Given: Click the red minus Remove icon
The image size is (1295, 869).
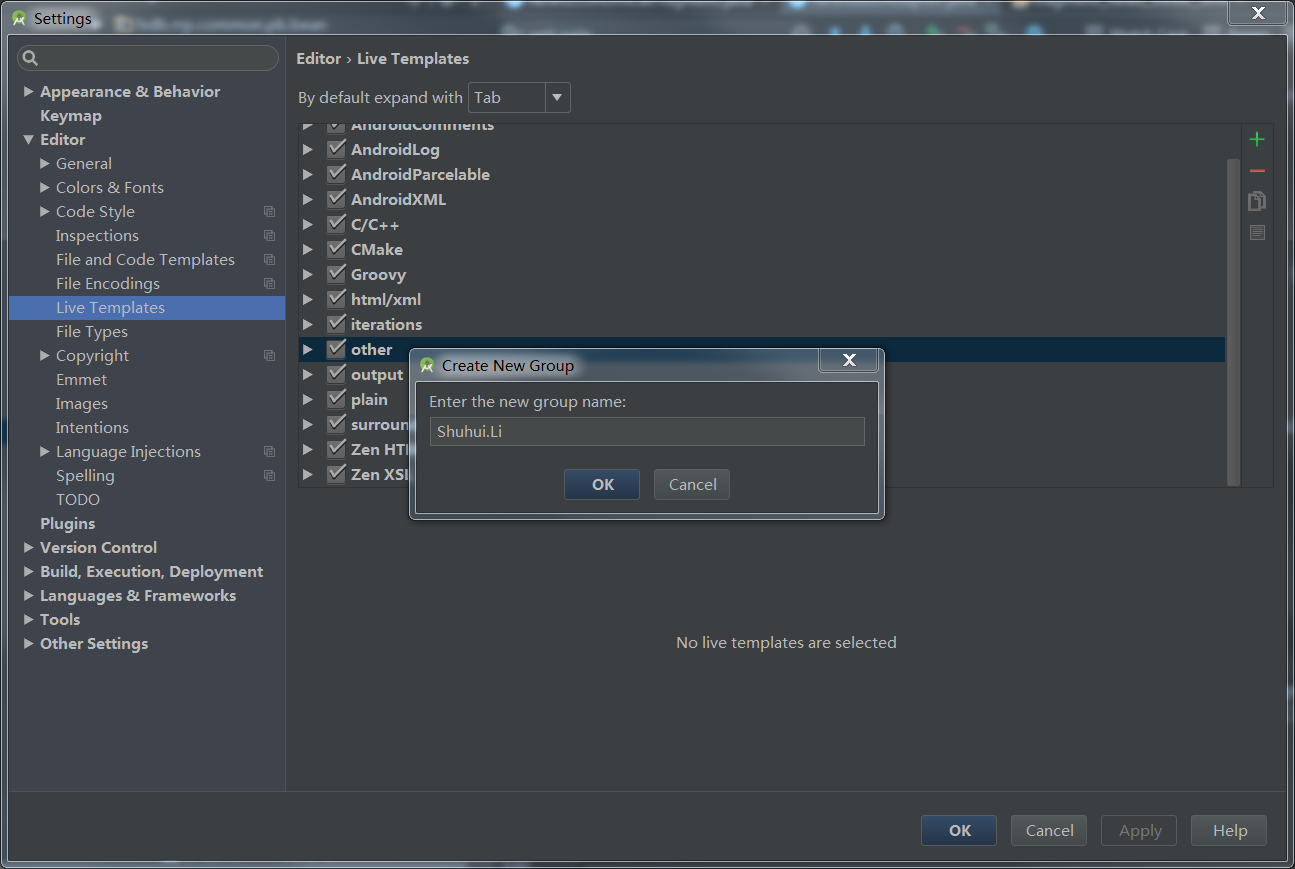Looking at the screenshot, I should pos(1257,171).
